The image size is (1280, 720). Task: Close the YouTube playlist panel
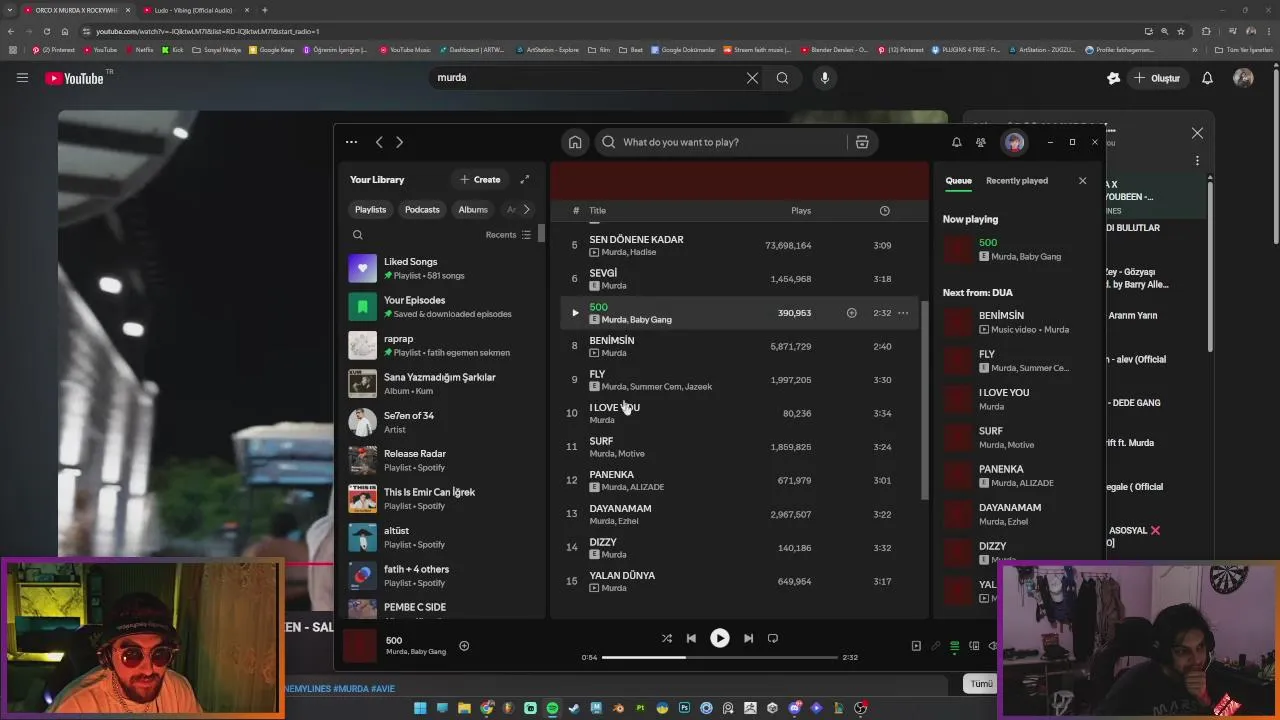pyautogui.click(x=1197, y=133)
